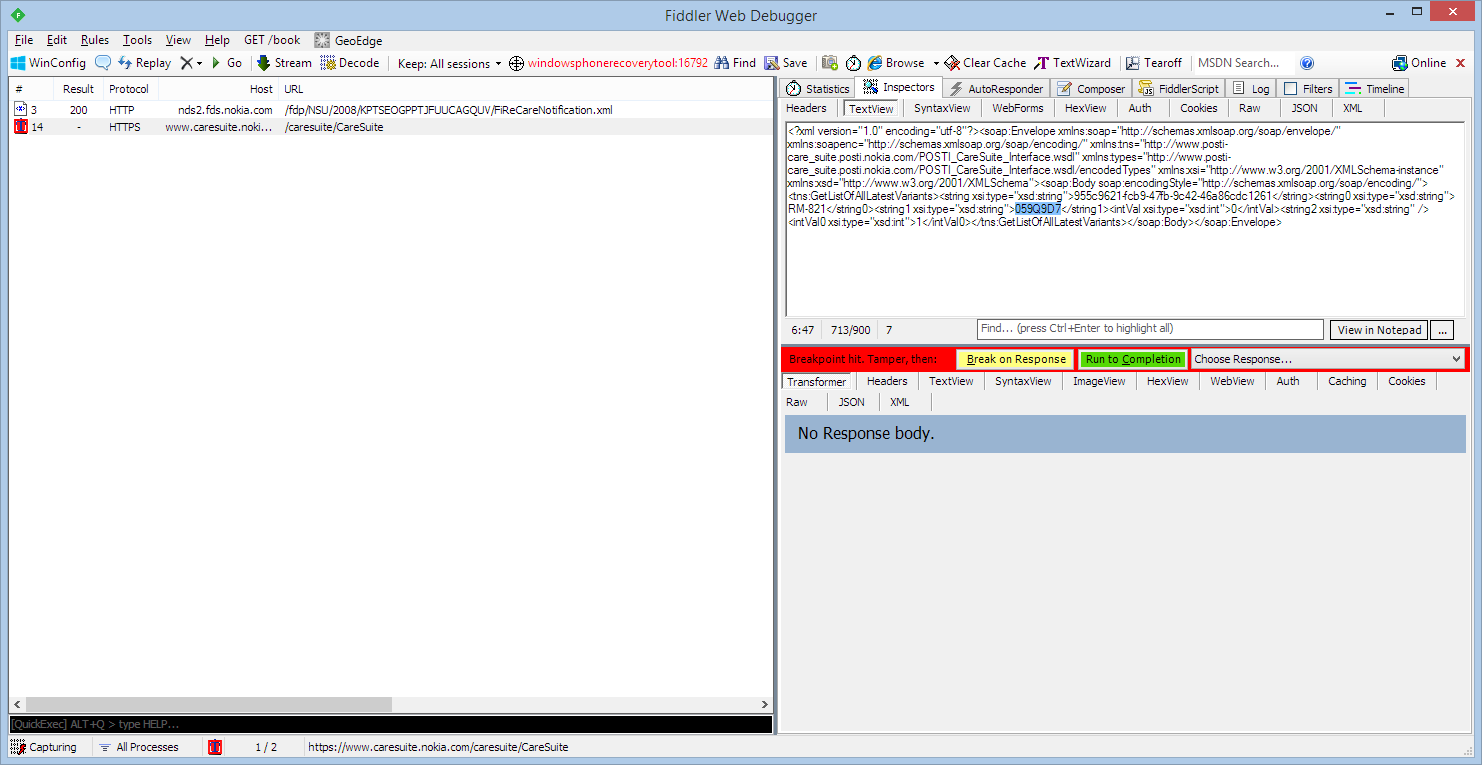Image resolution: width=1482 pixels, height=765 pixels.
Task: Expand the Browse dropdown arrow
Action: point(936,63)
